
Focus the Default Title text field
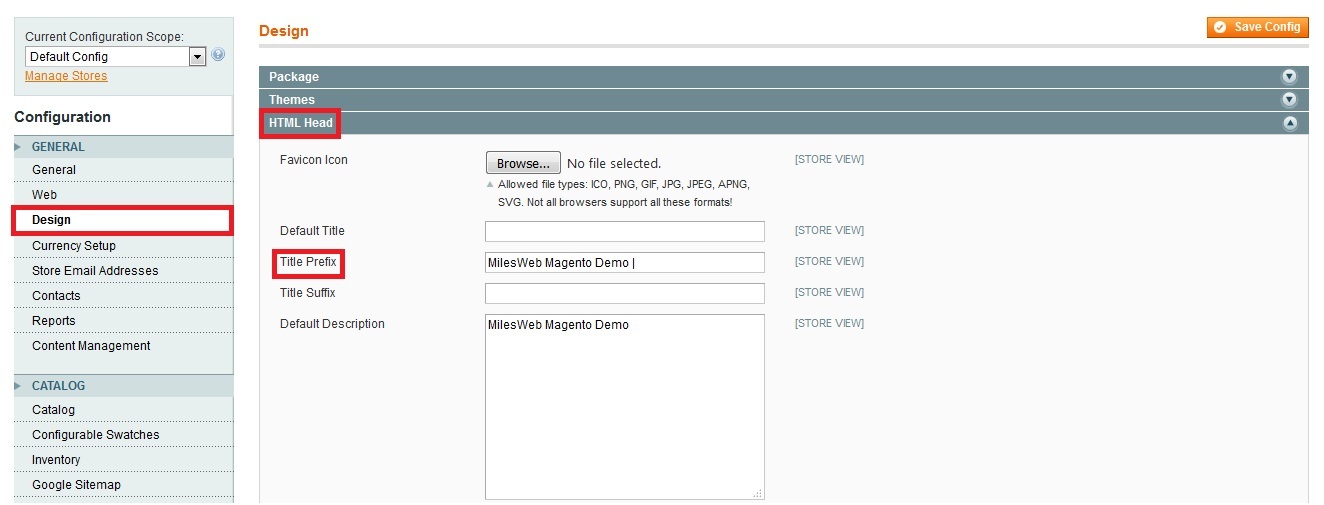click(625, 231)
